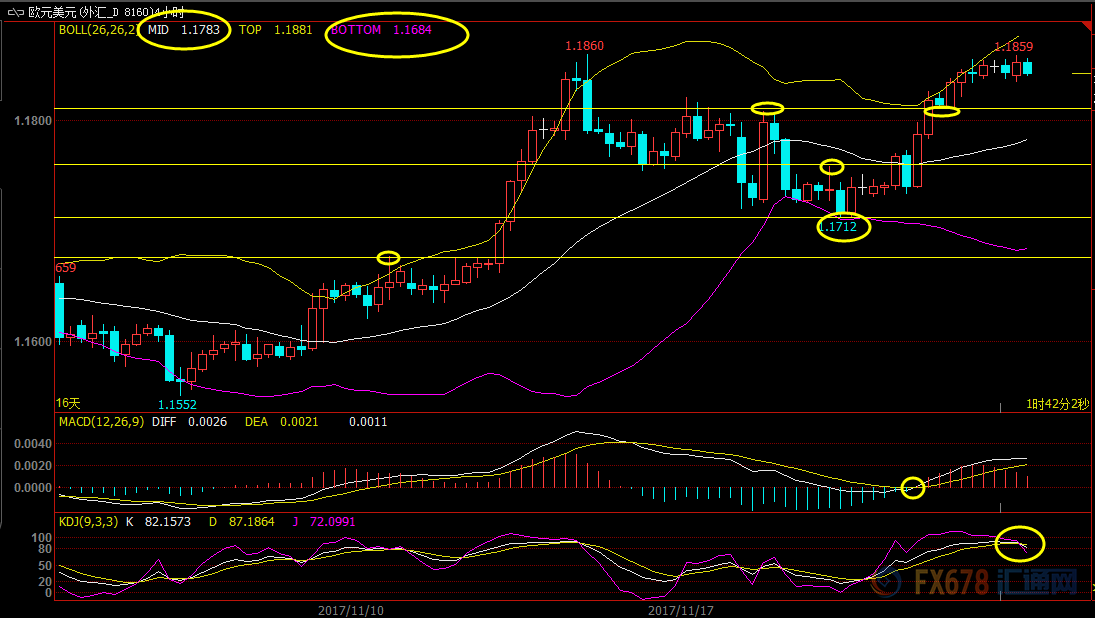
Task: Click the 20 KDJ axis label
Action: (46, 582)
